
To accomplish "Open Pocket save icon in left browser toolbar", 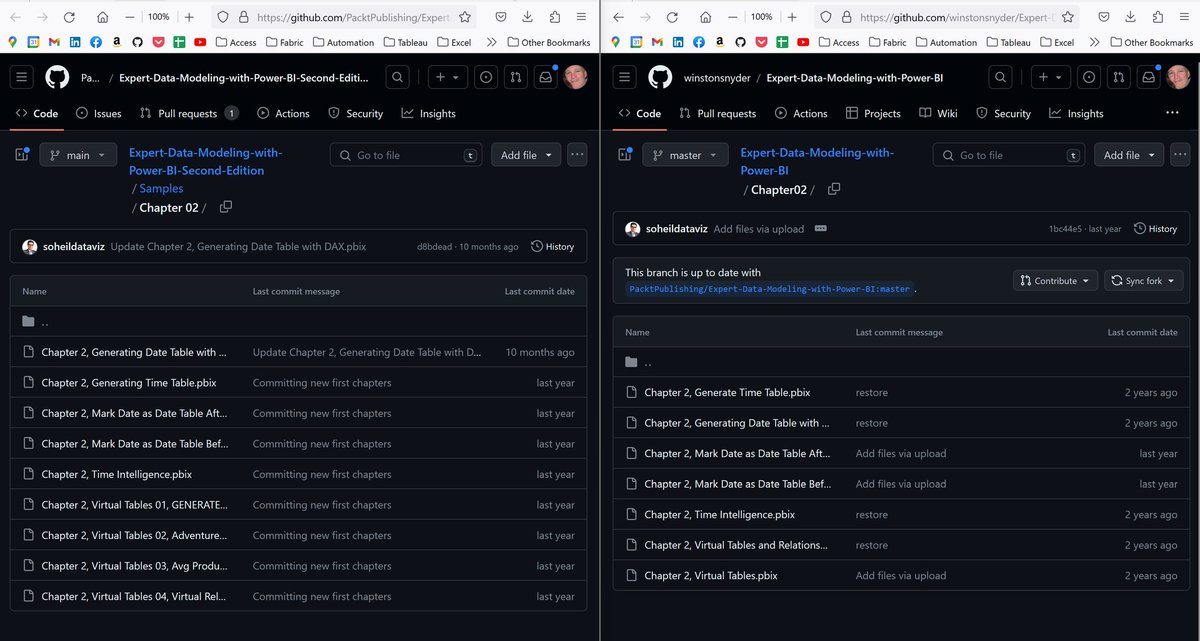I will 501,17.
